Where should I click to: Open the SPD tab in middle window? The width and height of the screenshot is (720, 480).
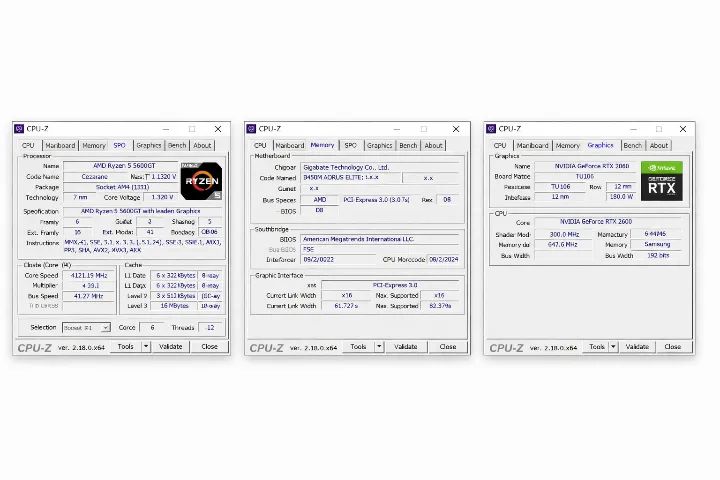tap(350, 145)
